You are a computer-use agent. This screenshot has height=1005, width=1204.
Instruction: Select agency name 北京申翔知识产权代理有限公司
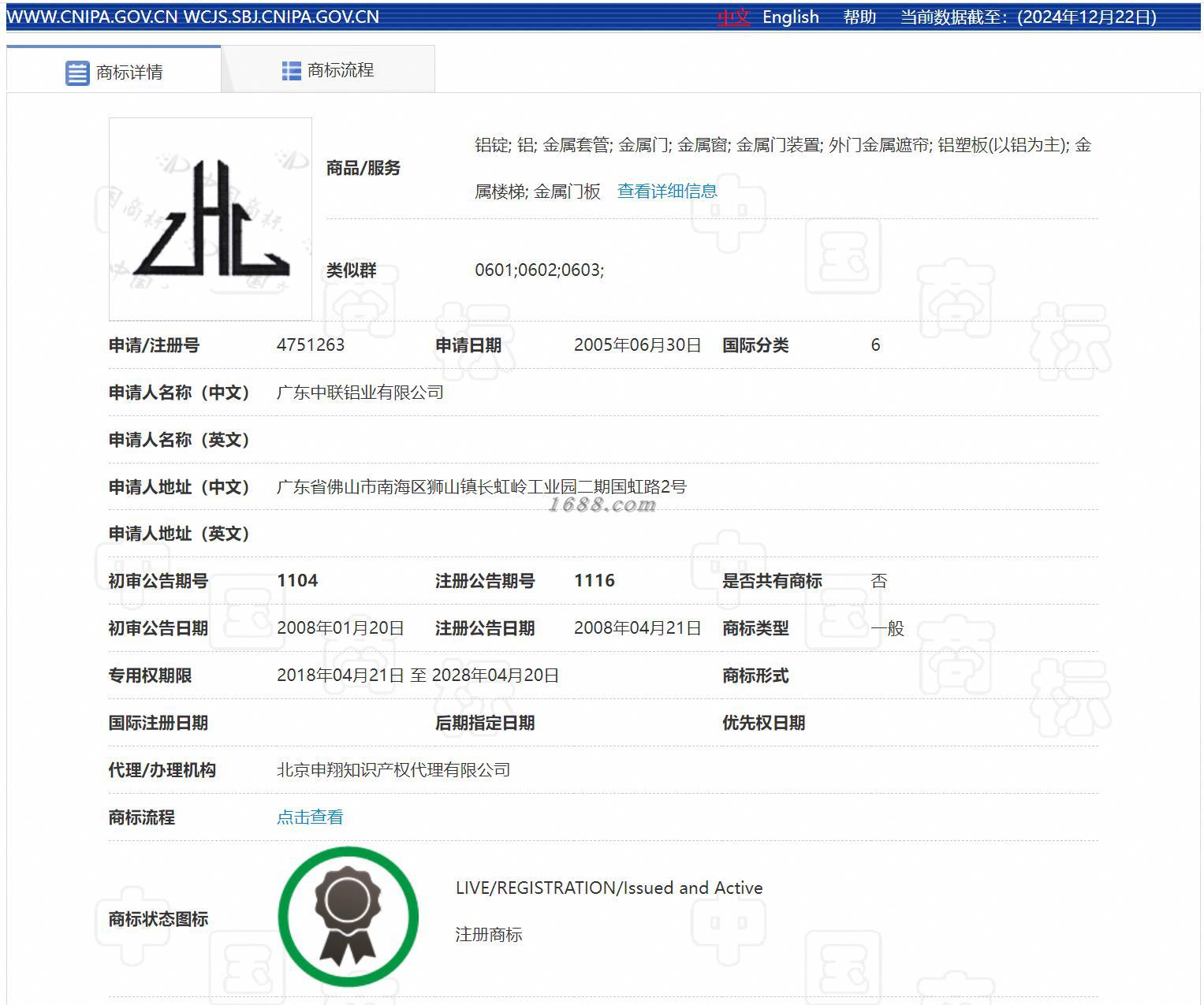[x=393, y=770]
